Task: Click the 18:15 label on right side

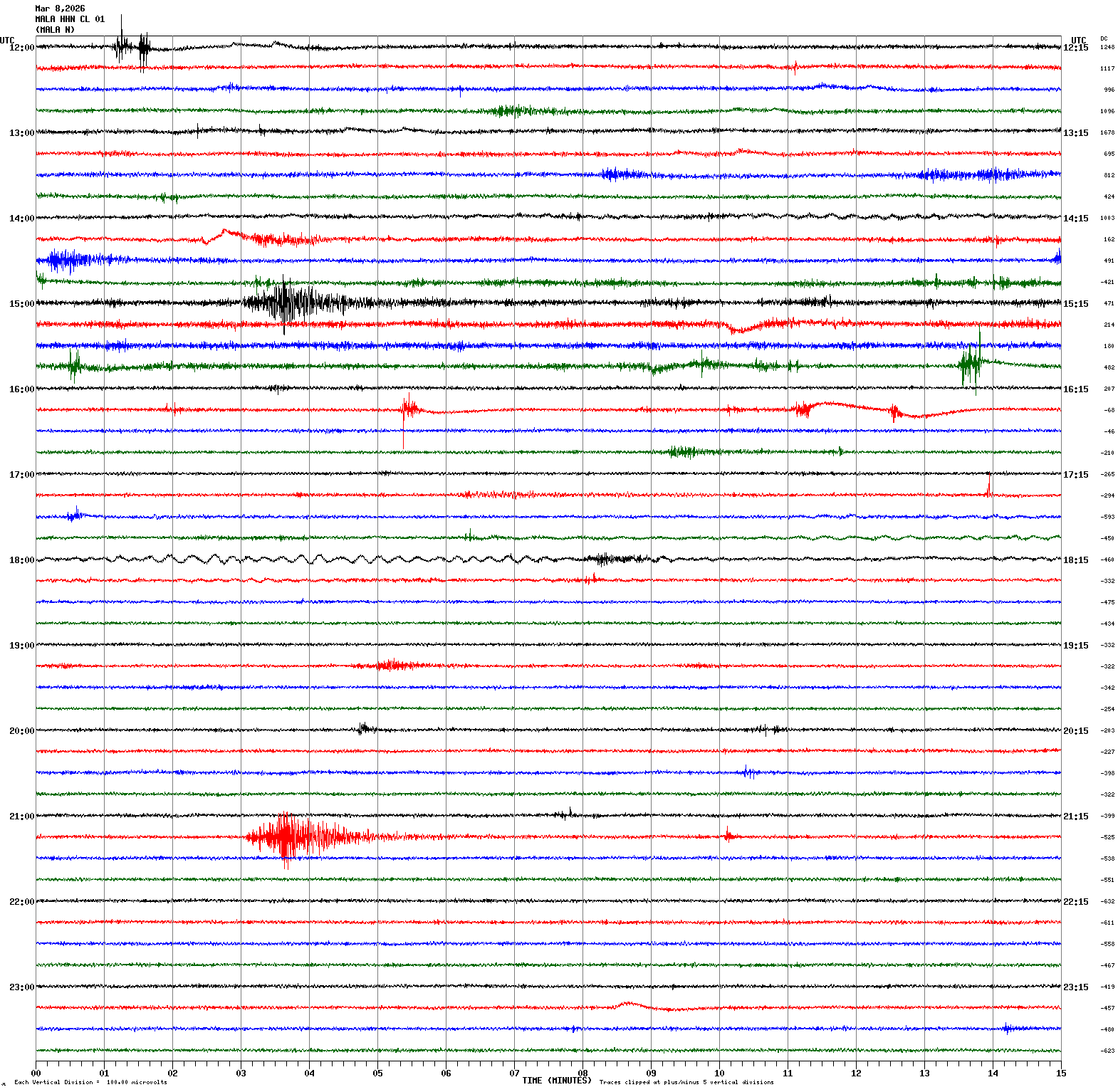Action: [x=1075, y=560]
